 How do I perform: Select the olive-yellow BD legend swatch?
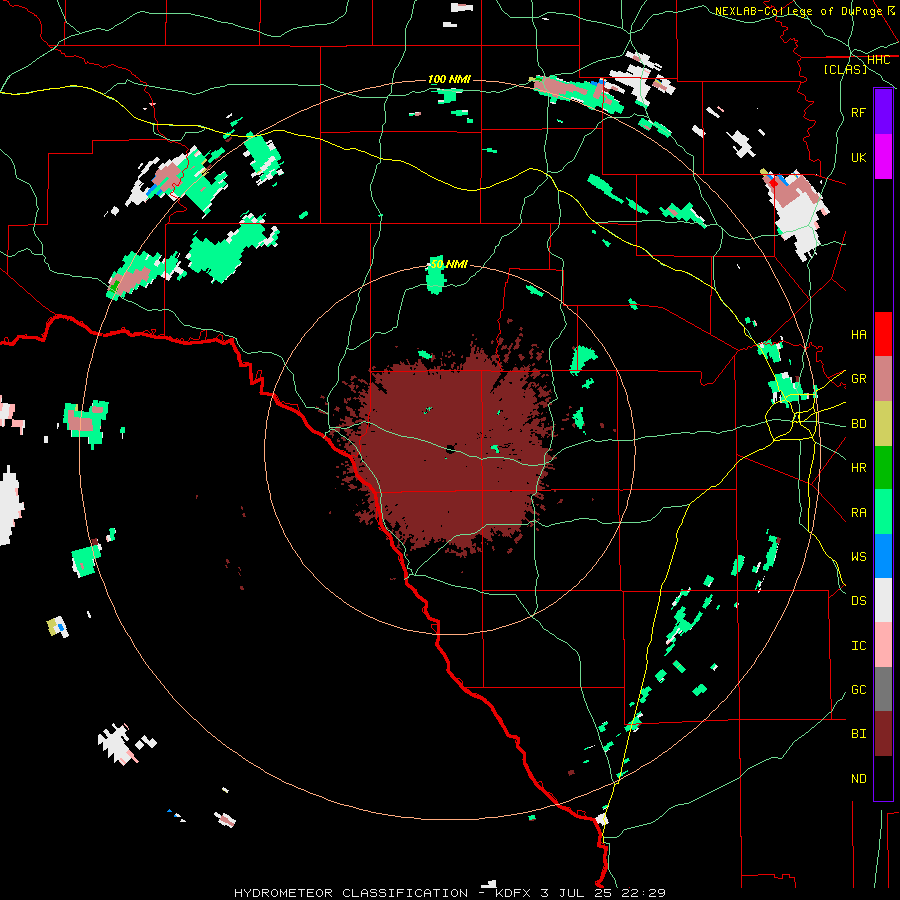883,423
